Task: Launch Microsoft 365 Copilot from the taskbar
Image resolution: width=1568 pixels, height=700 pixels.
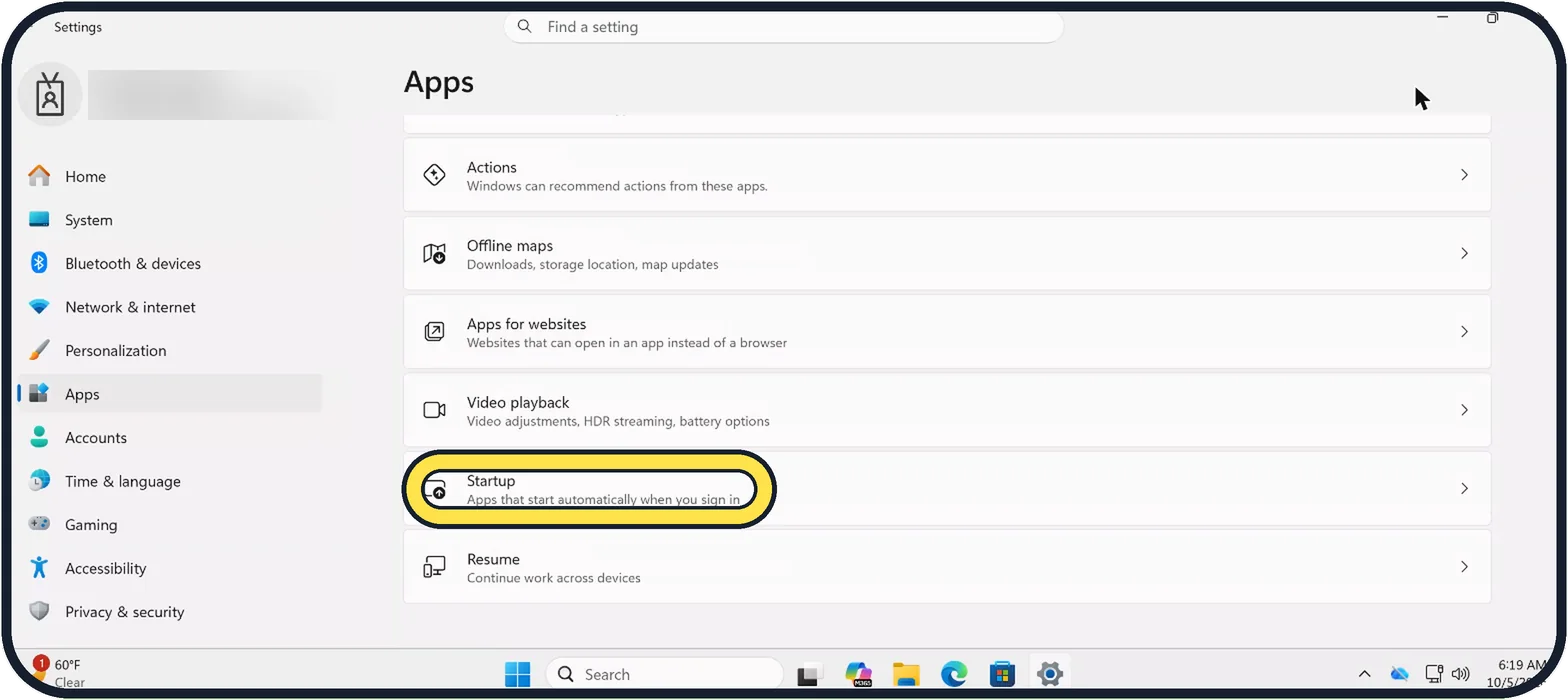Action: (858, 675)
